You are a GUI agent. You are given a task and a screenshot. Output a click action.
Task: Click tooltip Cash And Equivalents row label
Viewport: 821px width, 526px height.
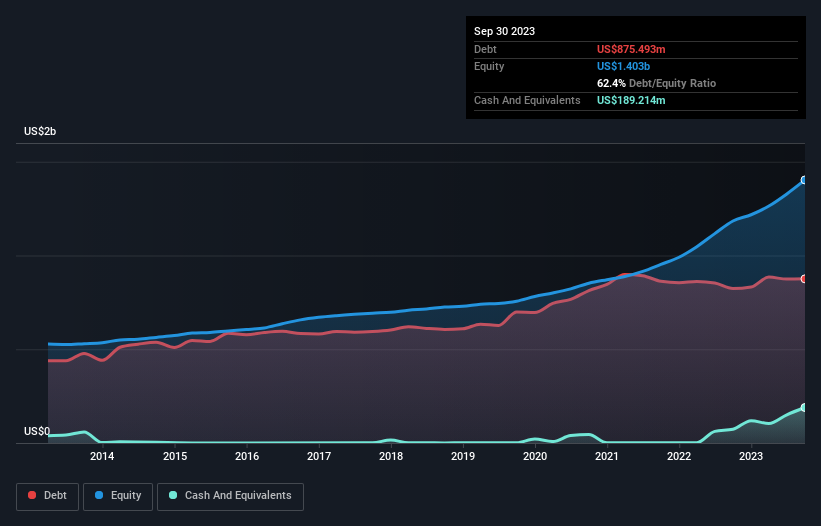tap(527, 100)
